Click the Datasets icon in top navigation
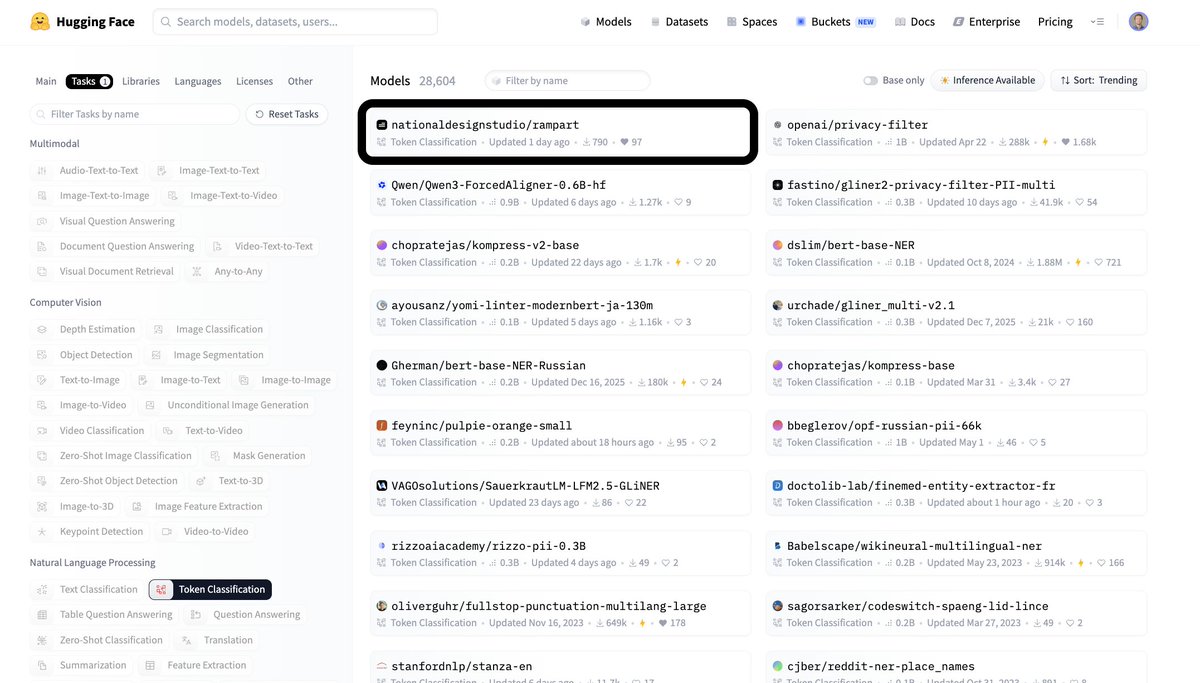Viewport: 1200px width, 683px height. [655, 21]
